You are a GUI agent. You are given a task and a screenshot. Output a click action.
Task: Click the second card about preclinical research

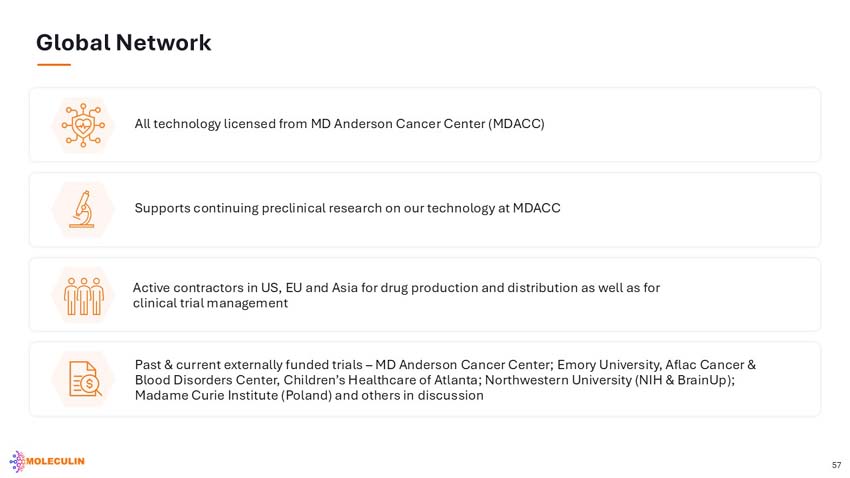[425, 210]
